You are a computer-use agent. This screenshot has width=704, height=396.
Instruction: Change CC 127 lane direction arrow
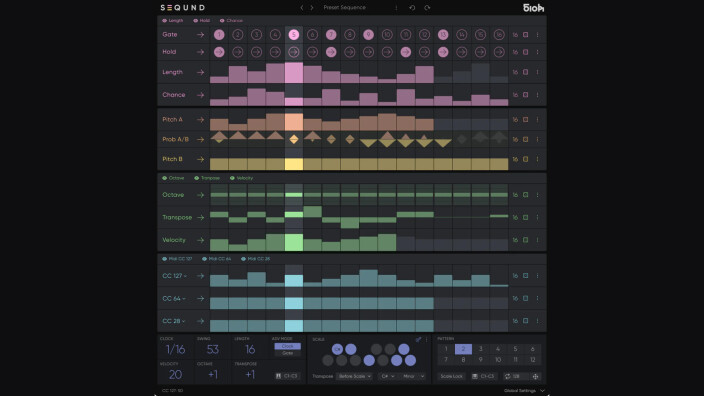(x=200, y=276)
